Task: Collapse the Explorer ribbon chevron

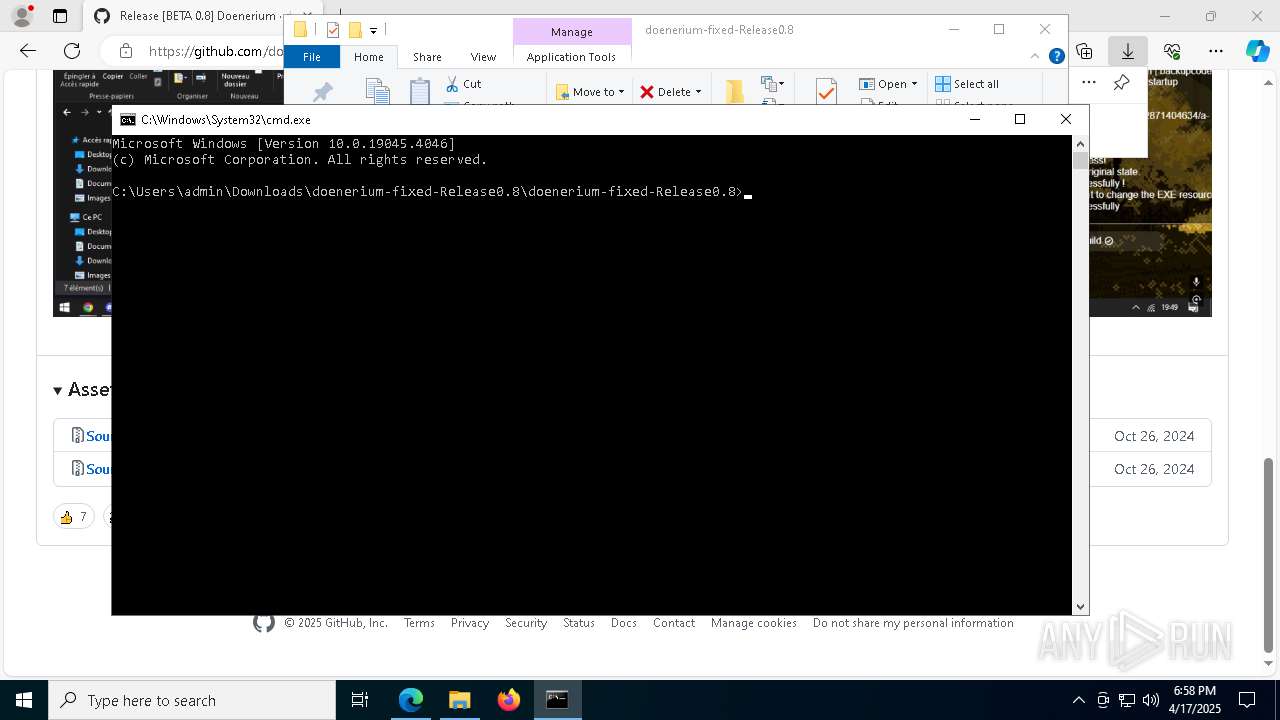Action: click(x=1037, y=57)
